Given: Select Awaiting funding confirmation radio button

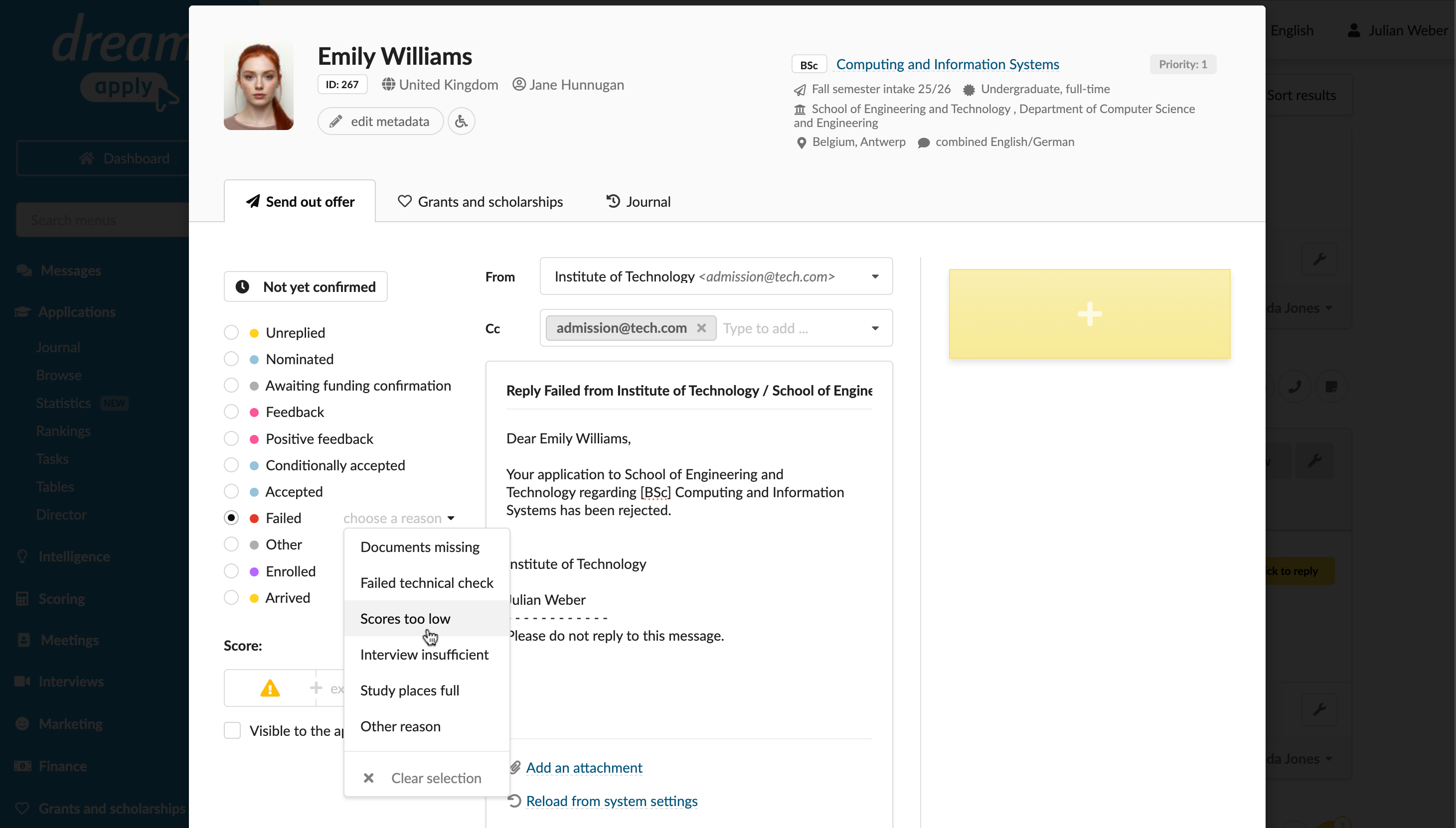Looking at the screenshot, I should point(231,385).
